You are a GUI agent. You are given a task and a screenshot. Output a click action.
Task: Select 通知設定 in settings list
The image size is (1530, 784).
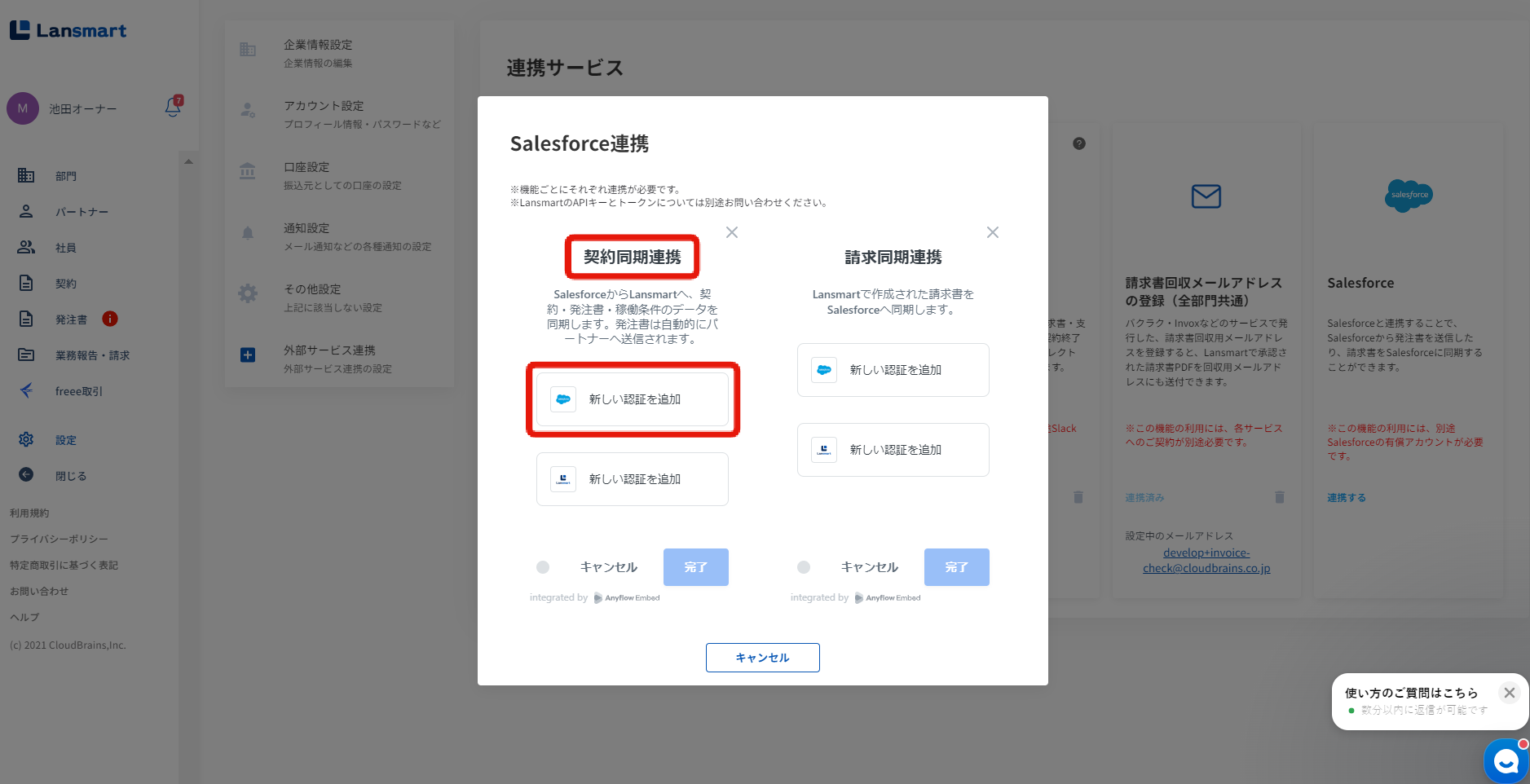(339, 236)
